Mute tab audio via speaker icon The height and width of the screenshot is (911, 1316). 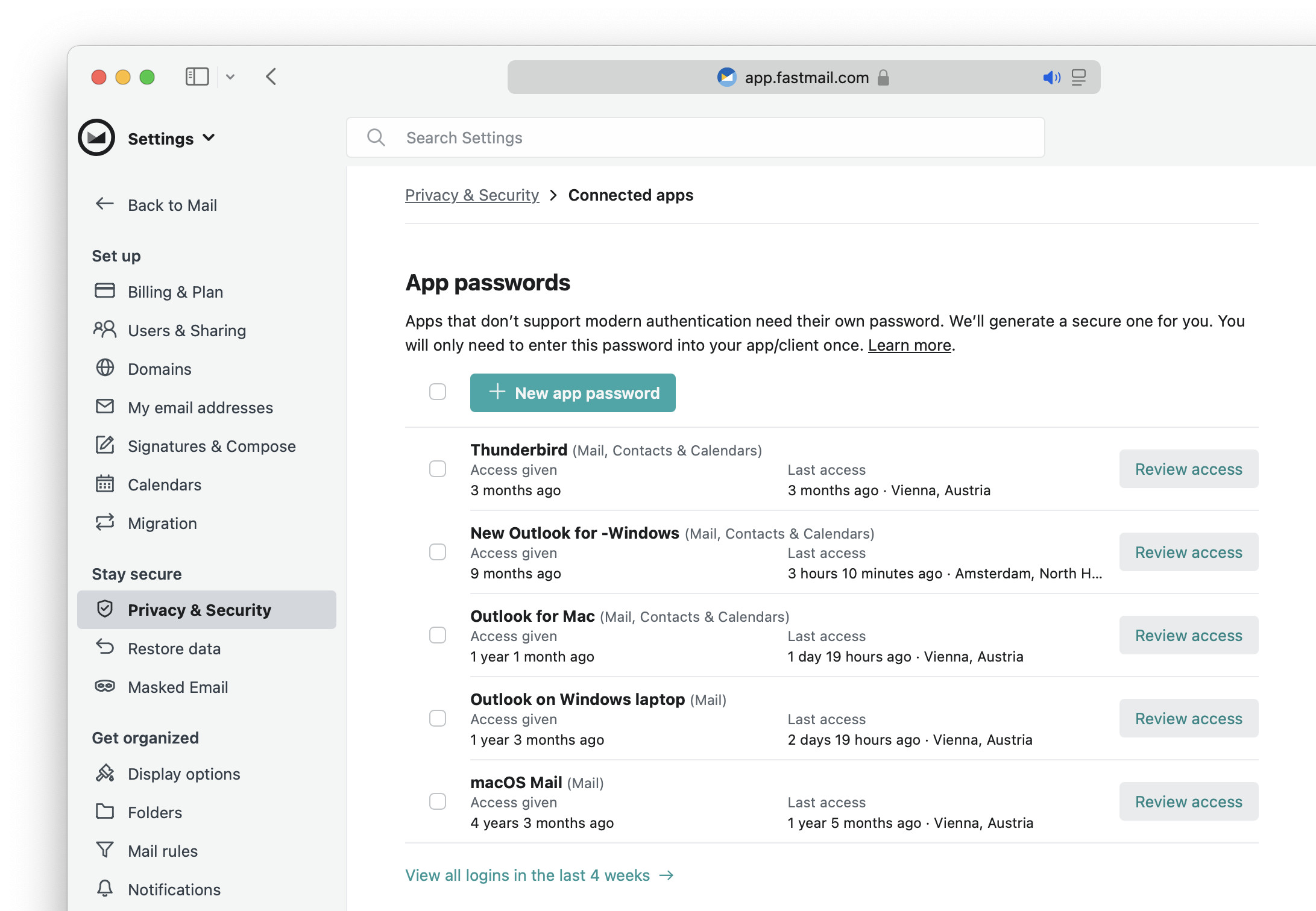point(1051,77)
